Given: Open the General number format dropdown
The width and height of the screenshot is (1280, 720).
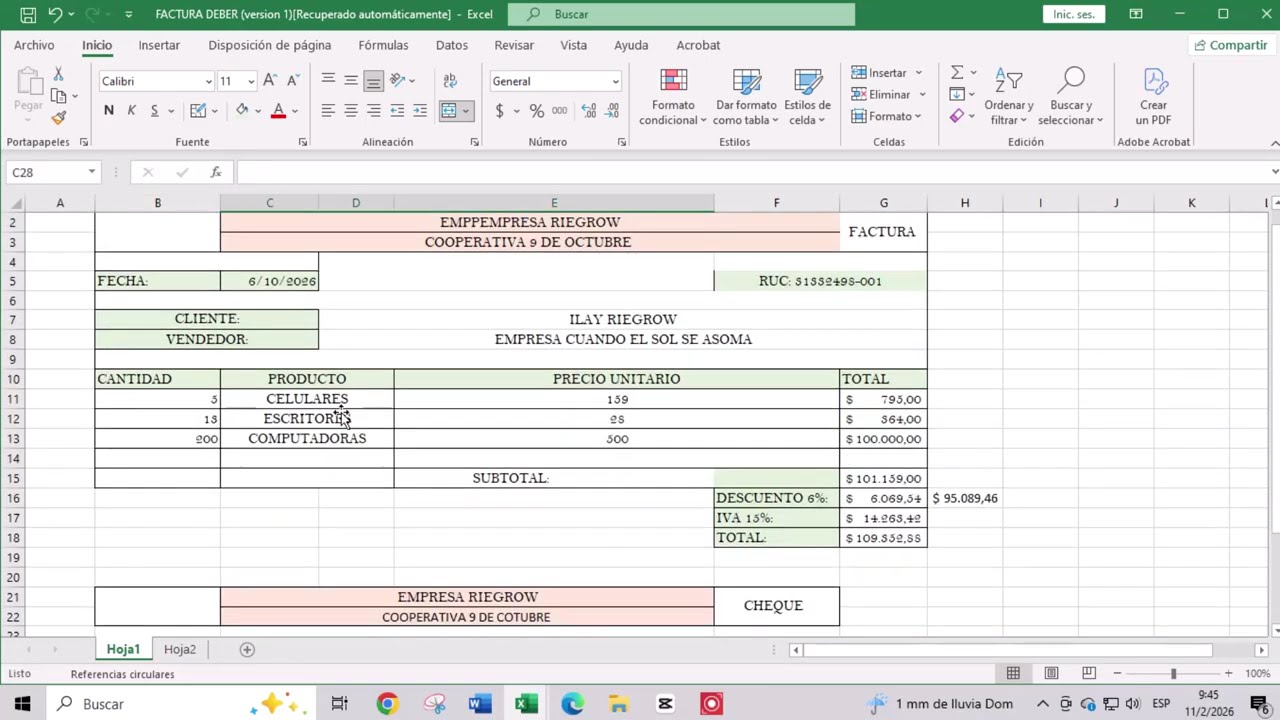Looking at the screenshot, I should click(614, 82).
